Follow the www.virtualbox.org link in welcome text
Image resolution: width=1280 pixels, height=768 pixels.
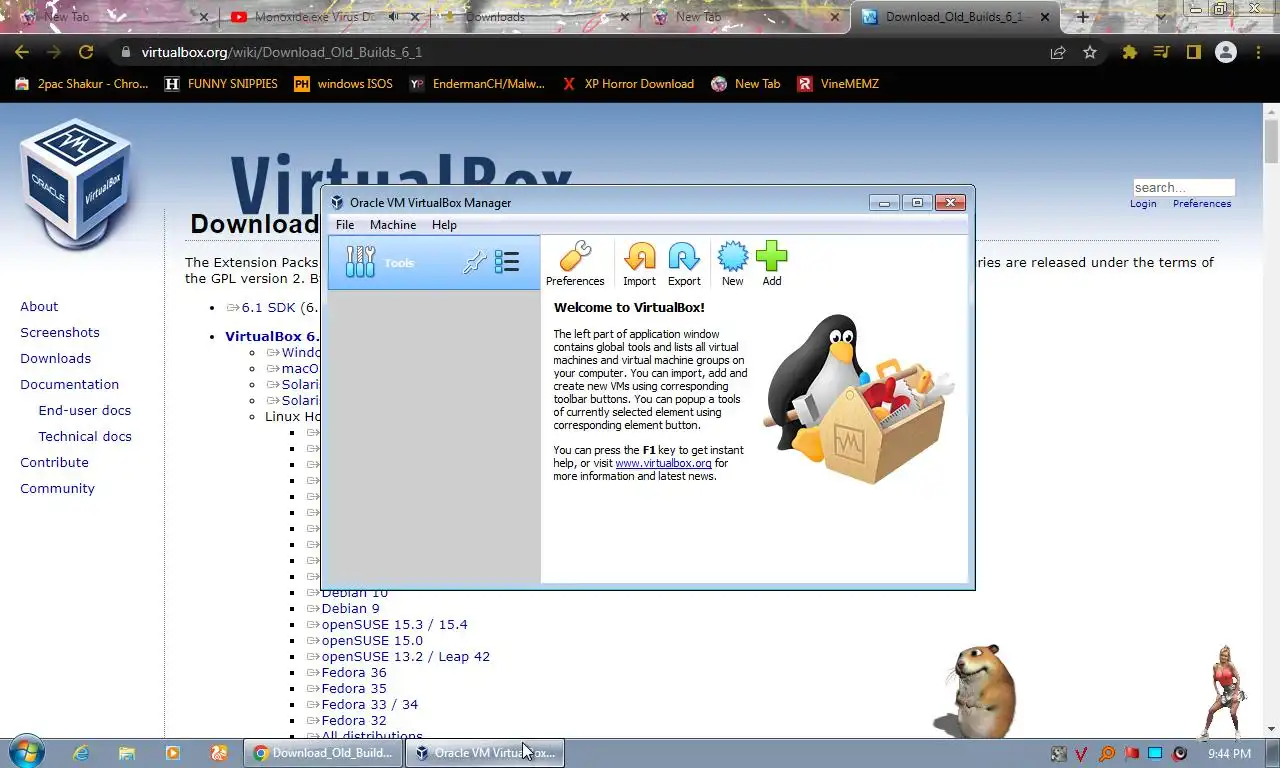pyautogui.click(x=663, y=463)
